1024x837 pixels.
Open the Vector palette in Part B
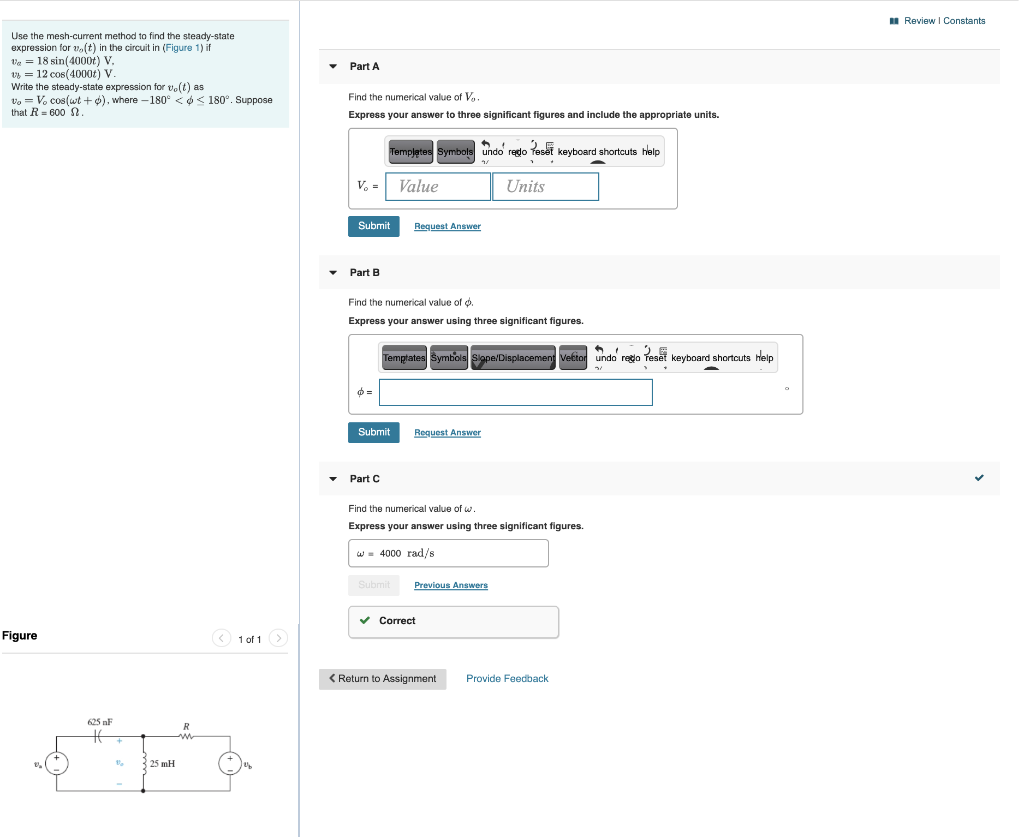pyautogui.click(x=573, y=357)
